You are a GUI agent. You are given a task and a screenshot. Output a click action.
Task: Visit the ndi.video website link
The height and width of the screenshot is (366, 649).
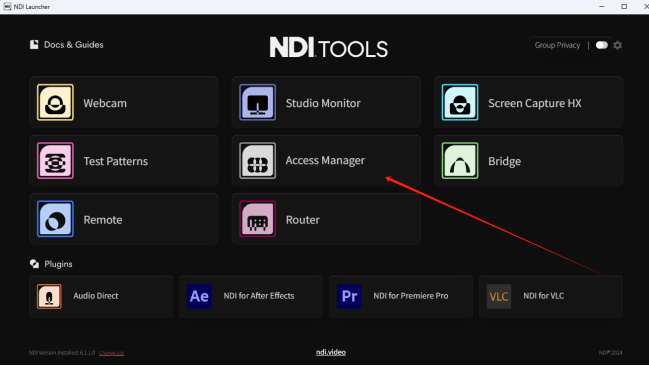point(331,352)
